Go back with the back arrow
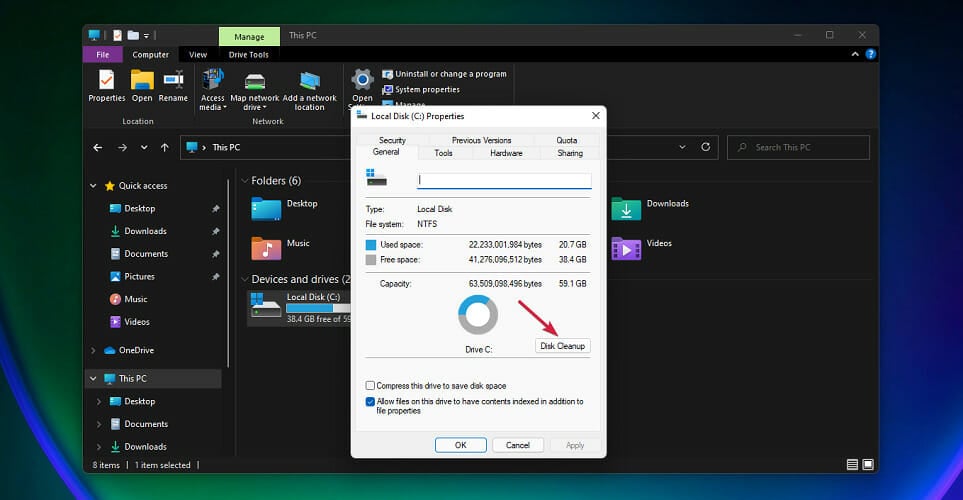Image resolution: width=963 pixels, height=500 pixels. pyautogui.click(x=98, y=147)
